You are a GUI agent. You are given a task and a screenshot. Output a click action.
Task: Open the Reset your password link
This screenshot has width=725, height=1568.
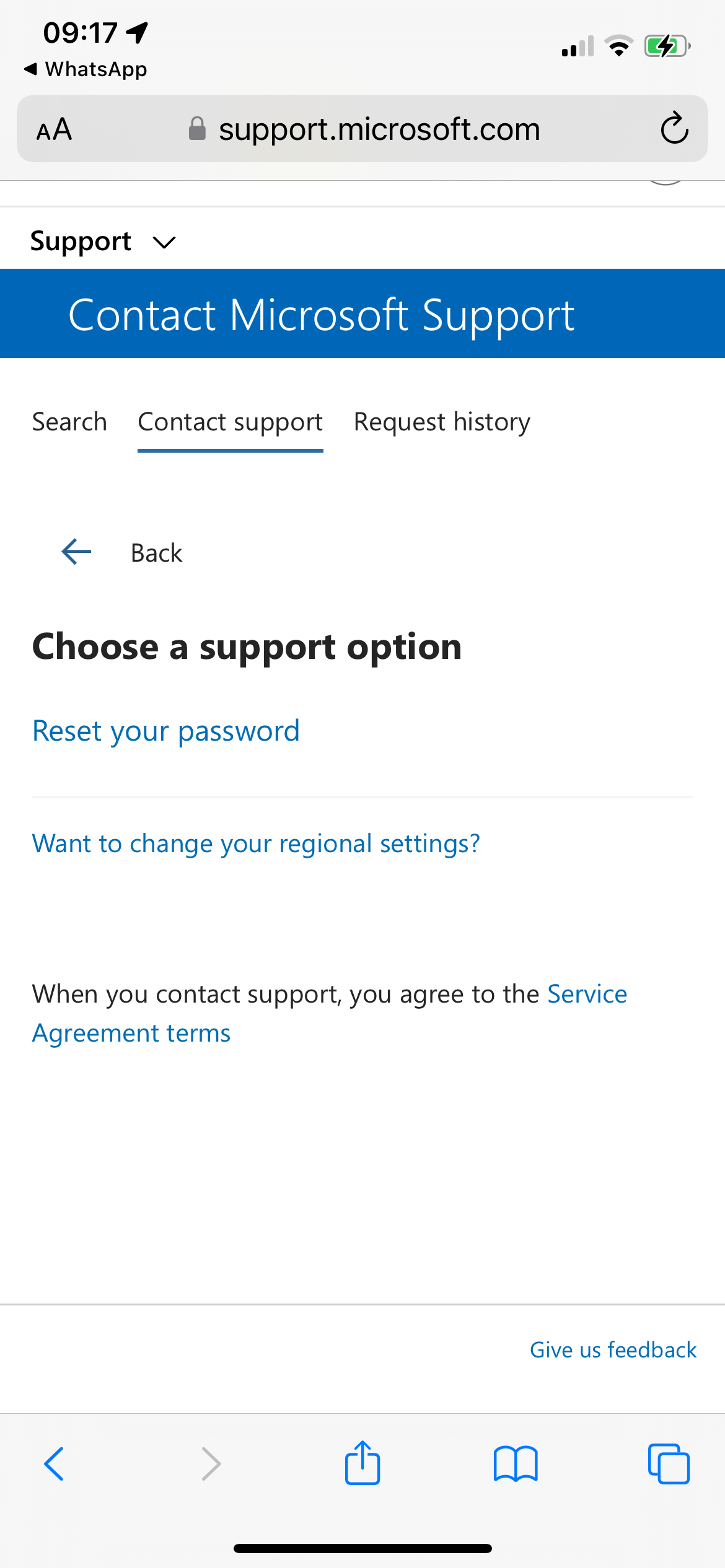pos(166,731)
